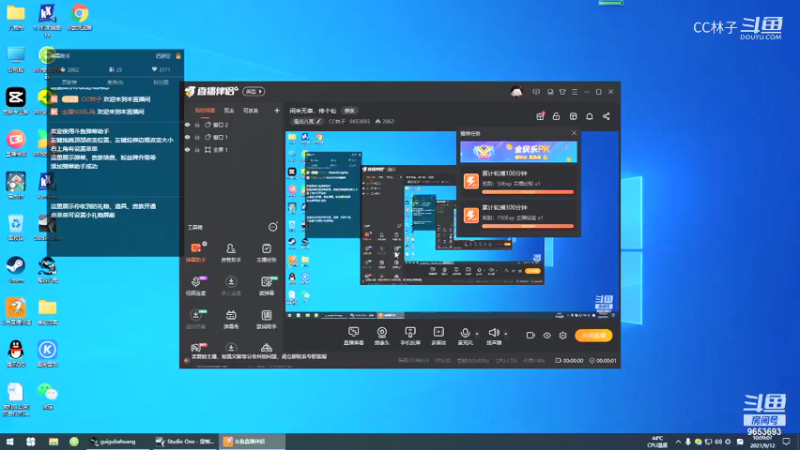Click the feedback icon left of the skin icon
Image resolution: width=800 pixels, height=450 pixels.
pos(550,92)
